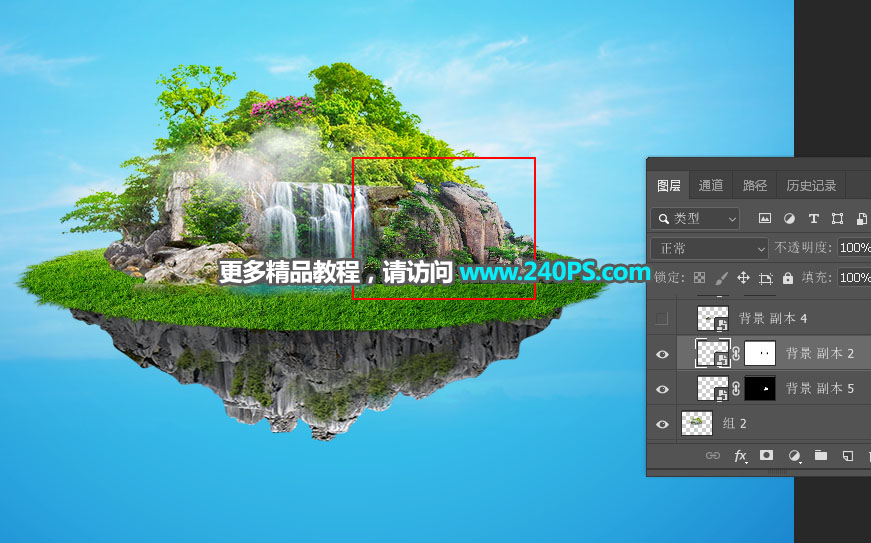
Task: Switch to the 图层 (Layers) tab
Action: 668,185
